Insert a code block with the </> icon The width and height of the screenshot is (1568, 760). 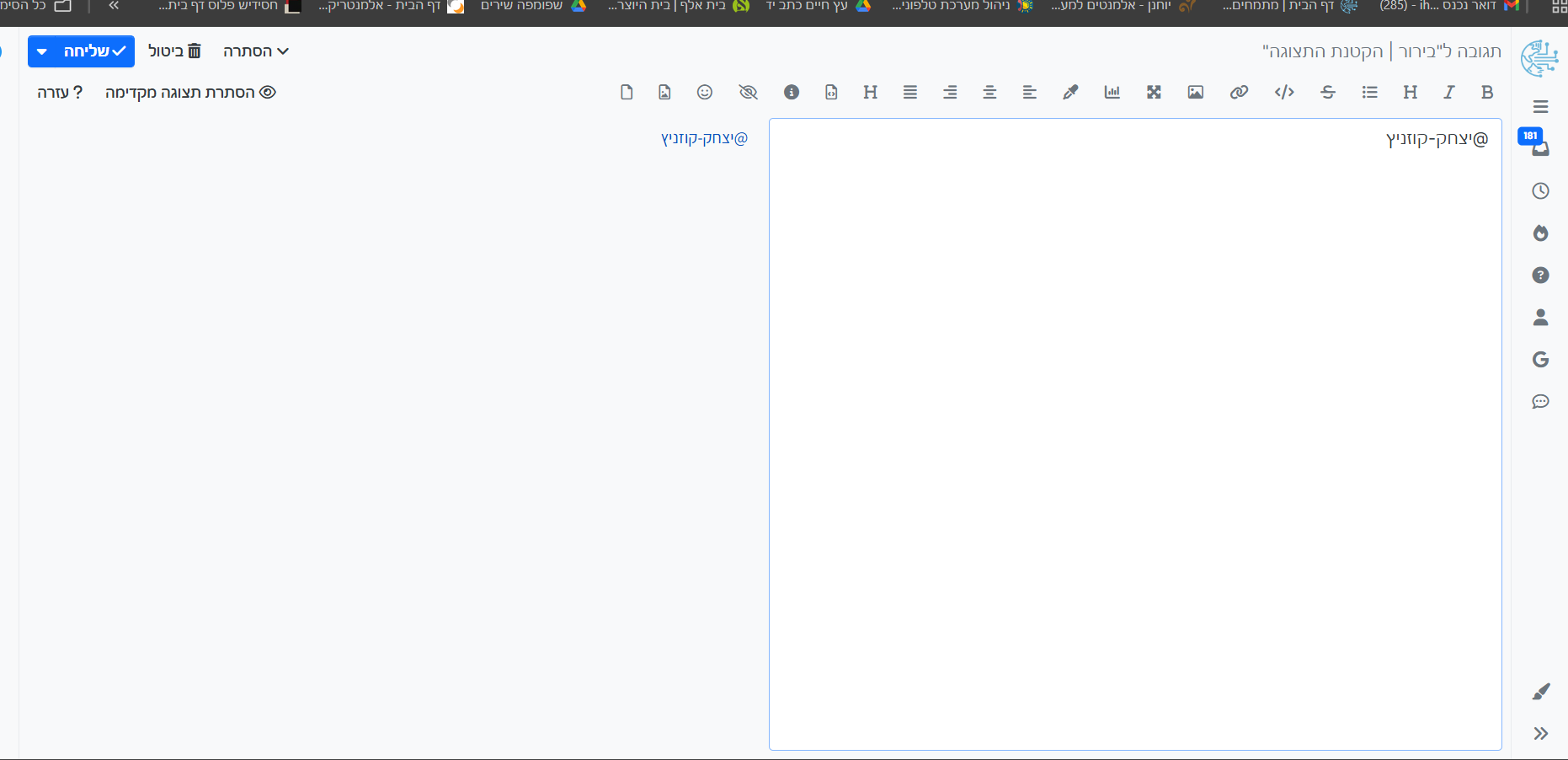[1284, 93]
